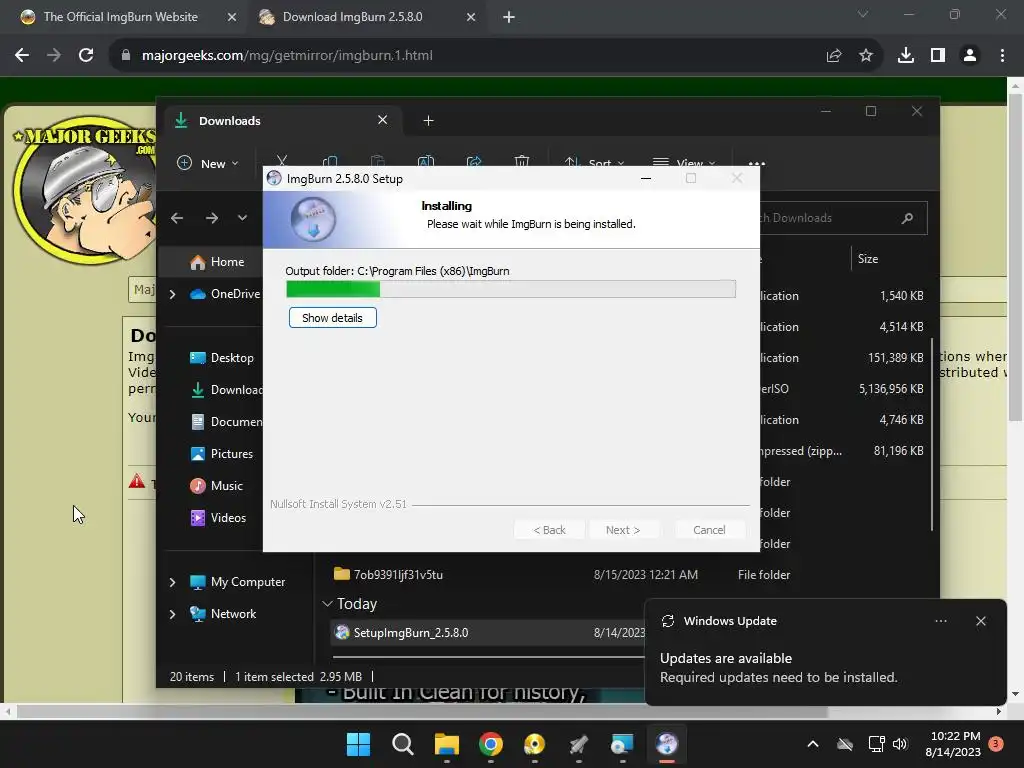Click Show details in ImgBurn setup

tap(332, 318)
